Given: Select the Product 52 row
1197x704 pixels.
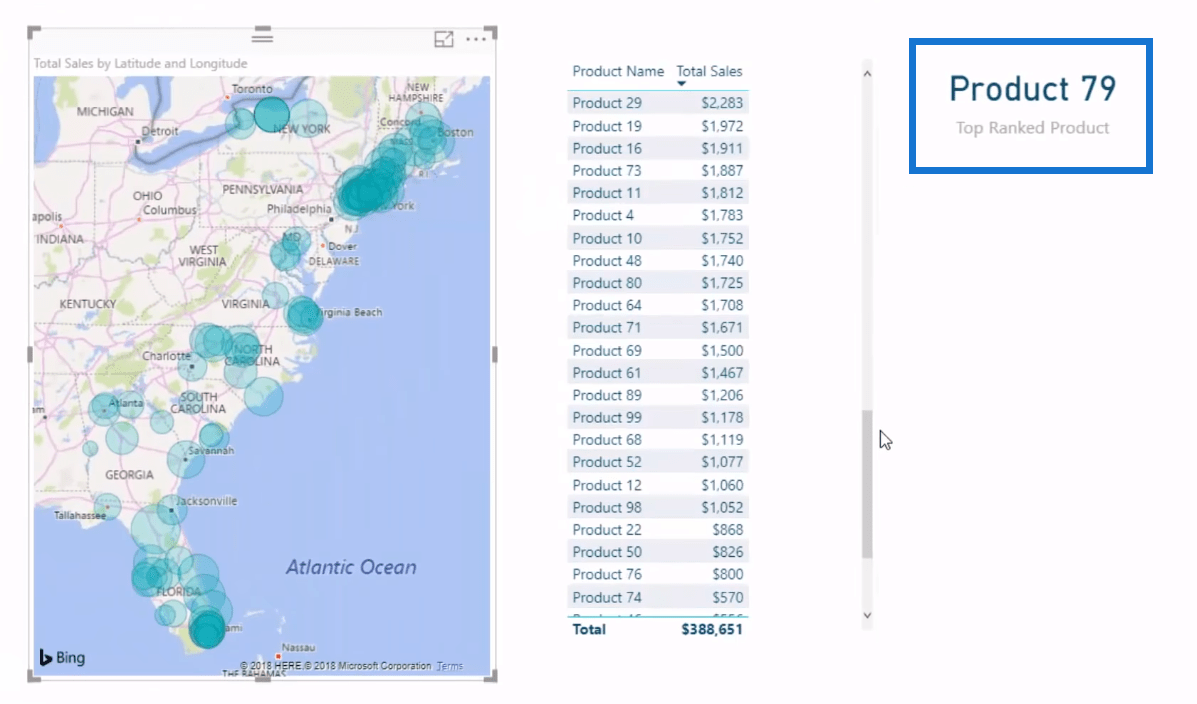Looking at the screenshot, I should [657, 461].
